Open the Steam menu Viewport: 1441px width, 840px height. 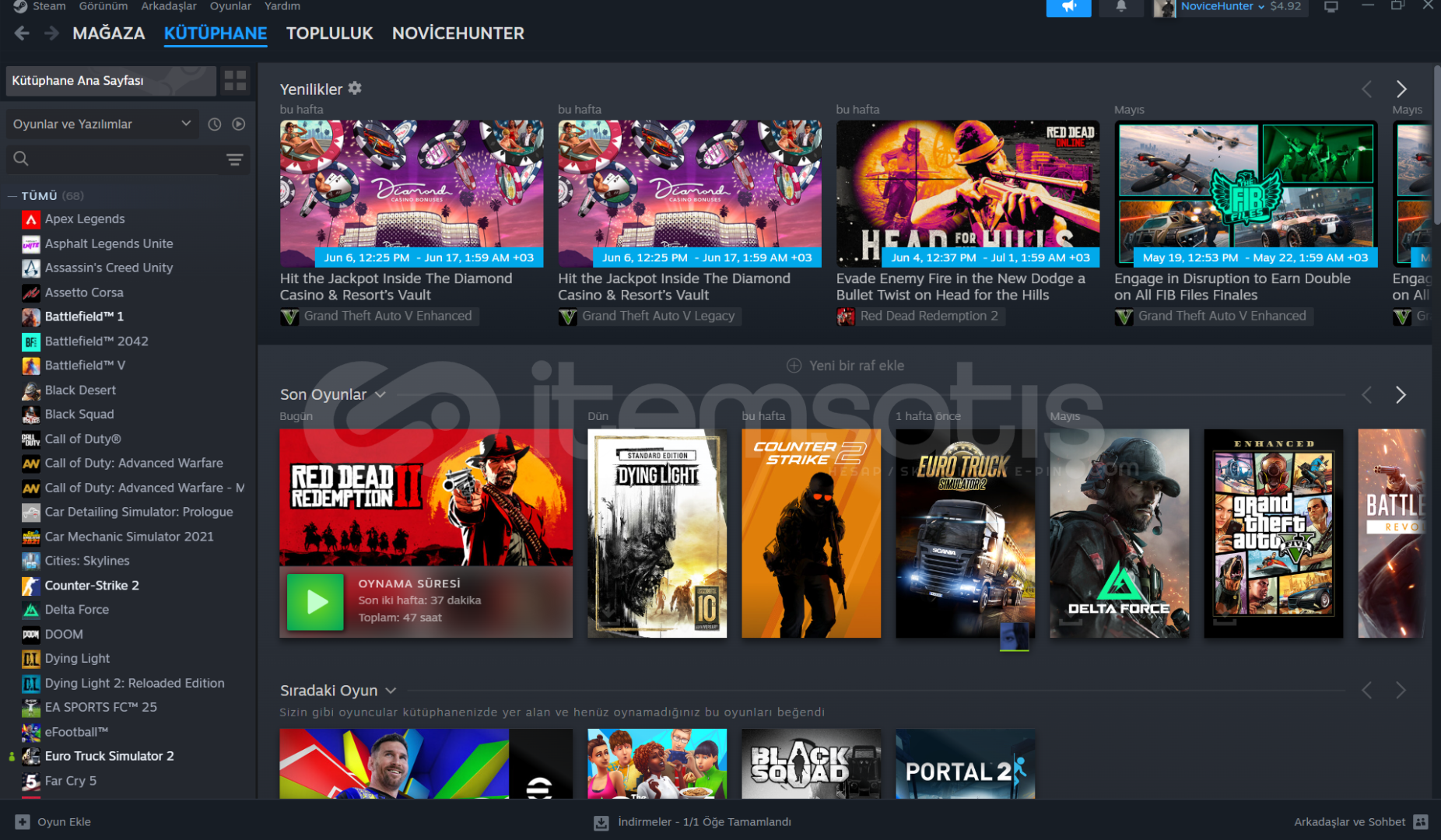(49, 6)
